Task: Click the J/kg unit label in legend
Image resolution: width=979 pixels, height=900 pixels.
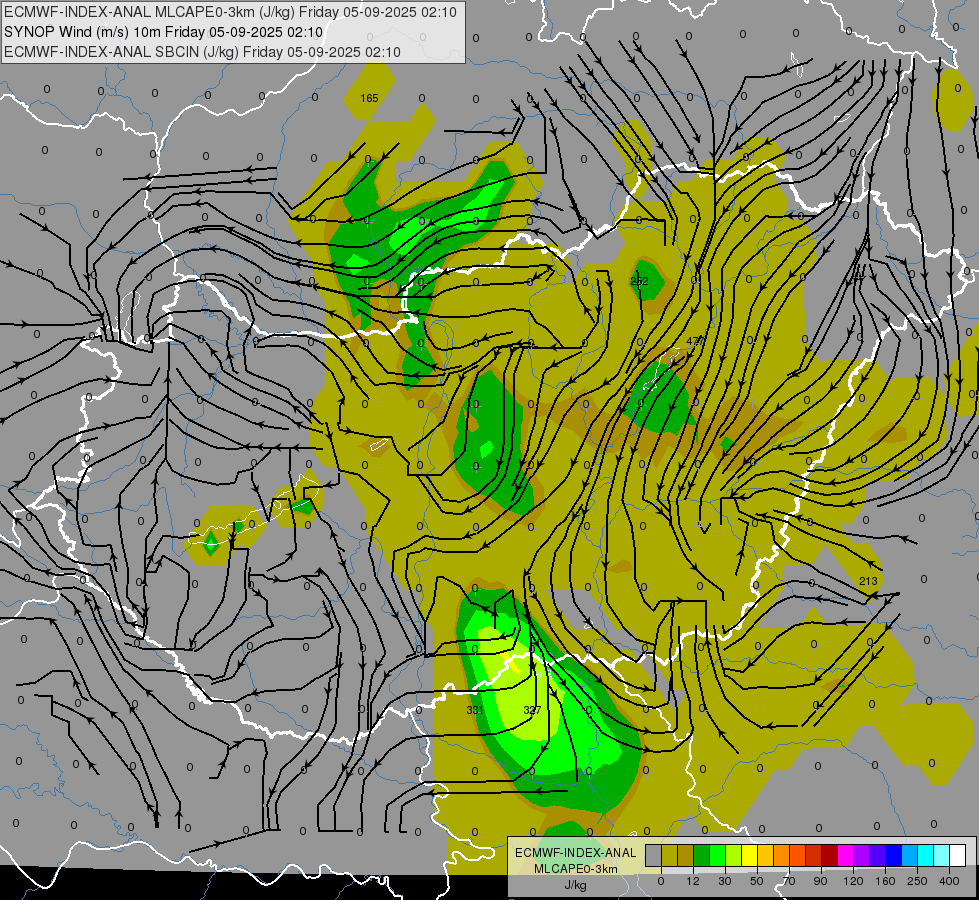Action: tap(575, 885)
